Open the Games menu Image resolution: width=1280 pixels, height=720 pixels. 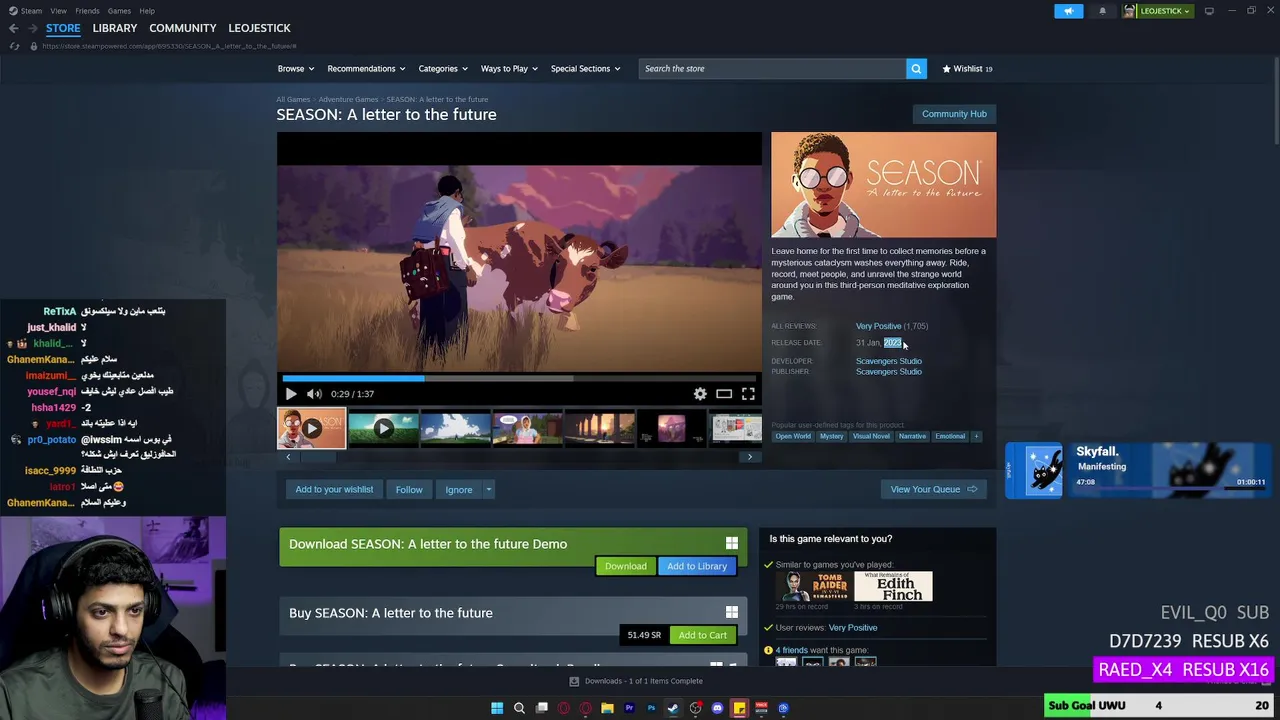[x=119, y=11]
